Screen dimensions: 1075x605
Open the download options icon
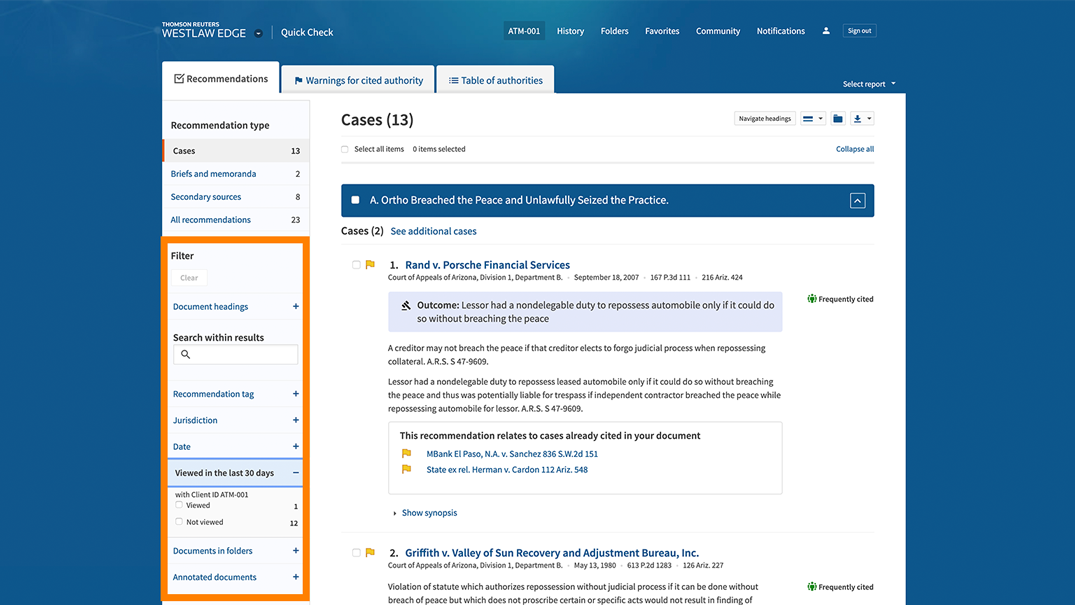click(862, 119)
